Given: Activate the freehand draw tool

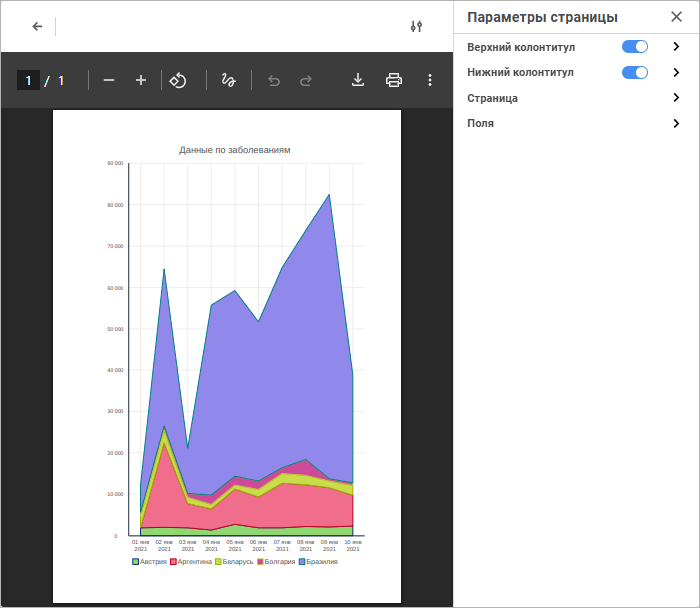Looking at the screenshot, I should (228, 80).
